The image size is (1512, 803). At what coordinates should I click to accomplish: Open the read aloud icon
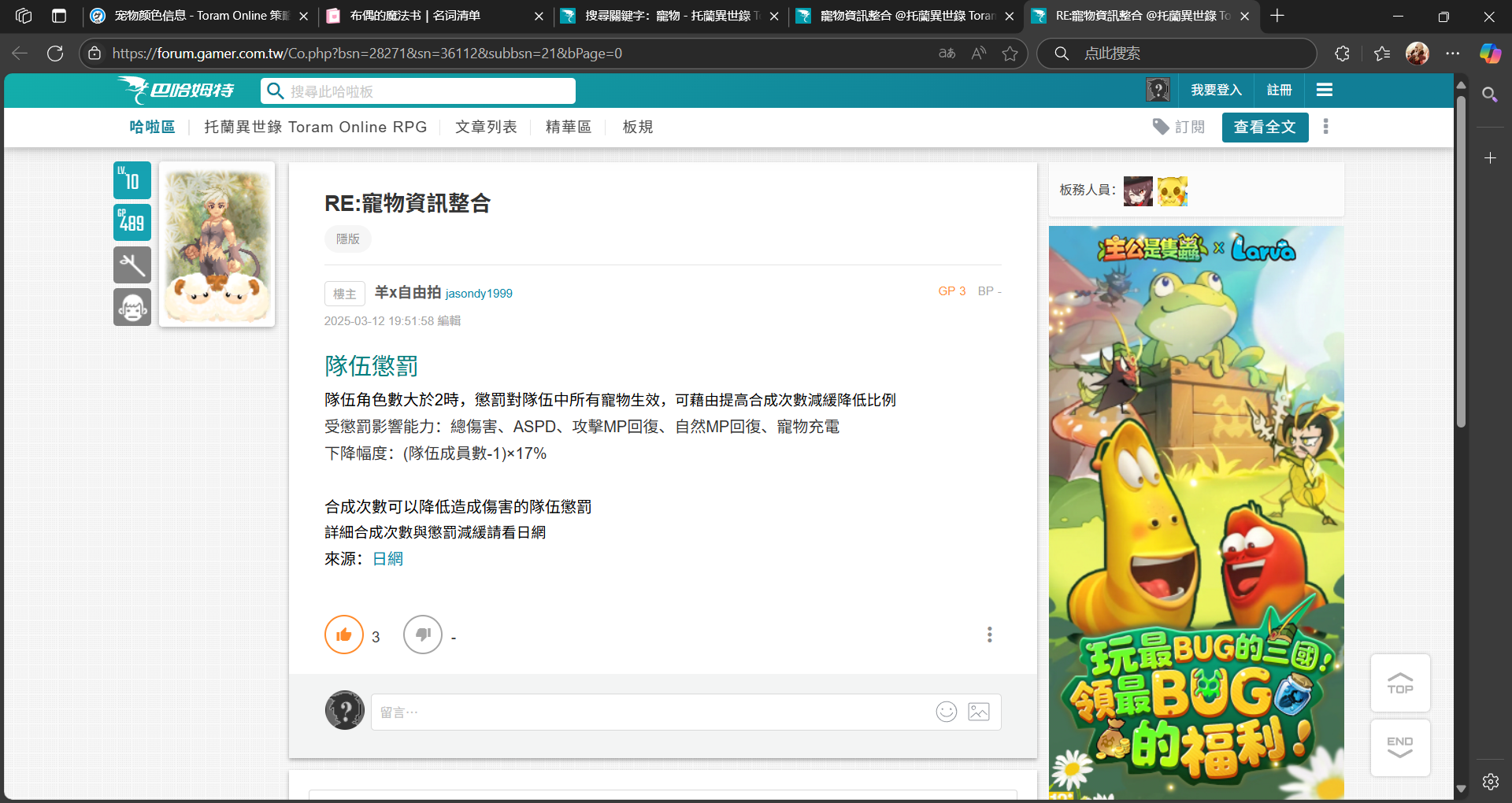coord(979,54)
